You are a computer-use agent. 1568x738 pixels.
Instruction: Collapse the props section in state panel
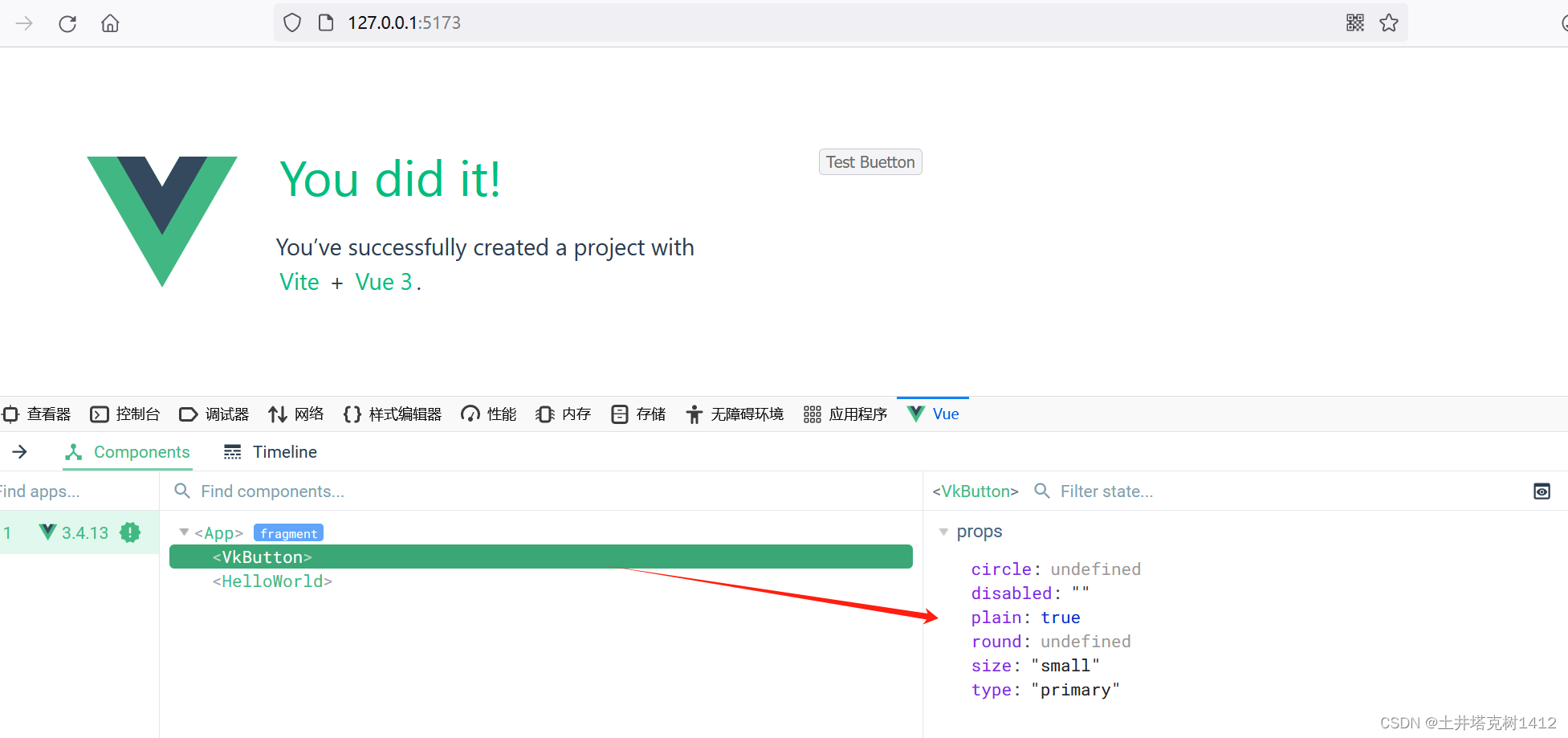pyautogui.click(x=943, y=531)
